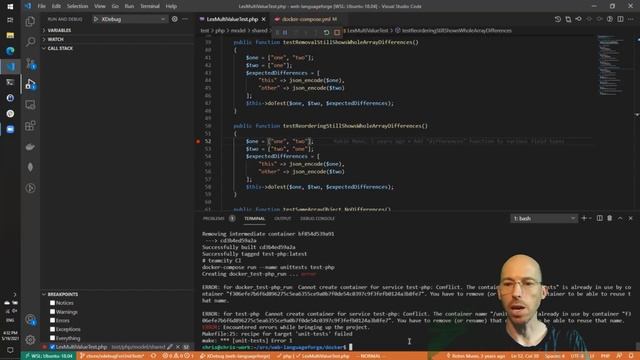Open Microsoft Edge from the taskbar
The width and height of the screenshot is (640, 360).
click(x=10, y=51)
